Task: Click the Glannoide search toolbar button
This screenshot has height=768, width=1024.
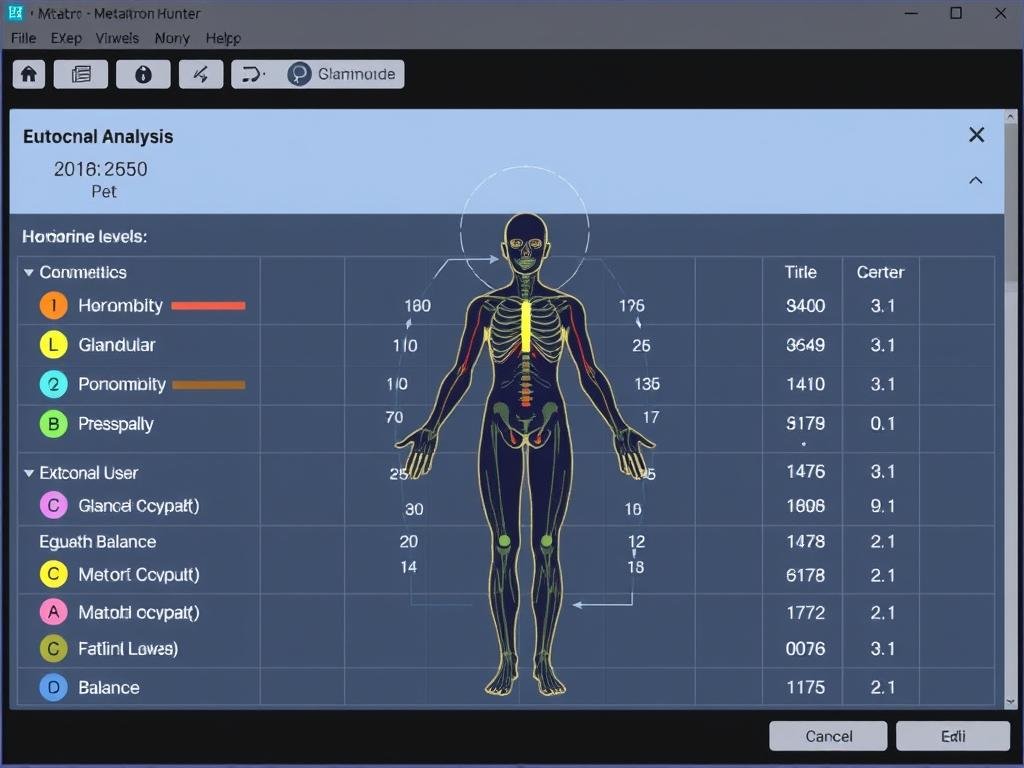Action: pos(343,74)
